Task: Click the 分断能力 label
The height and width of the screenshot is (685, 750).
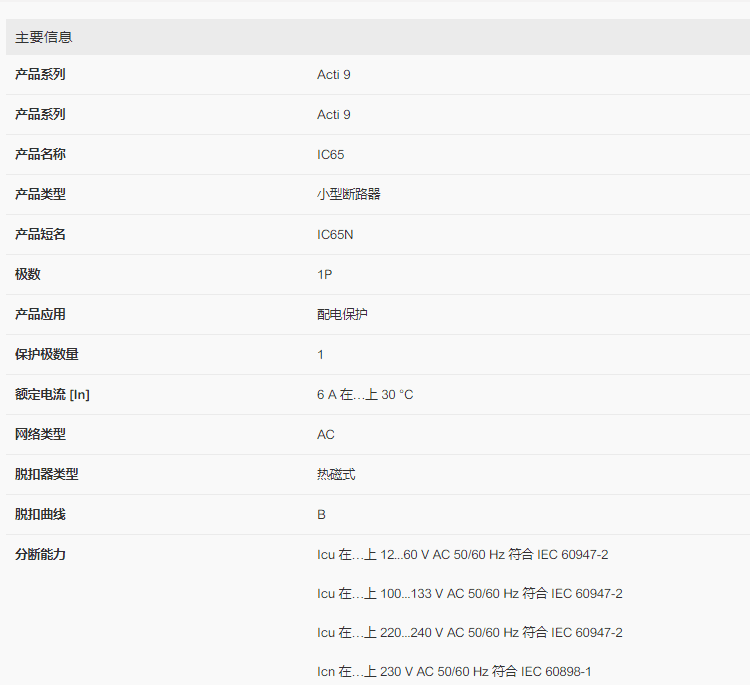Action: (x=40, y=554)
